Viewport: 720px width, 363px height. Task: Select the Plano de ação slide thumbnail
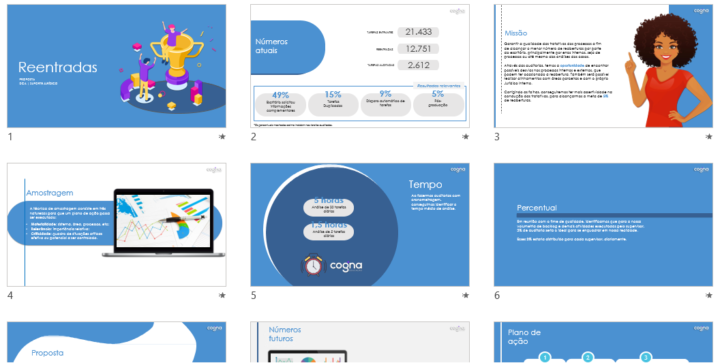603,342
